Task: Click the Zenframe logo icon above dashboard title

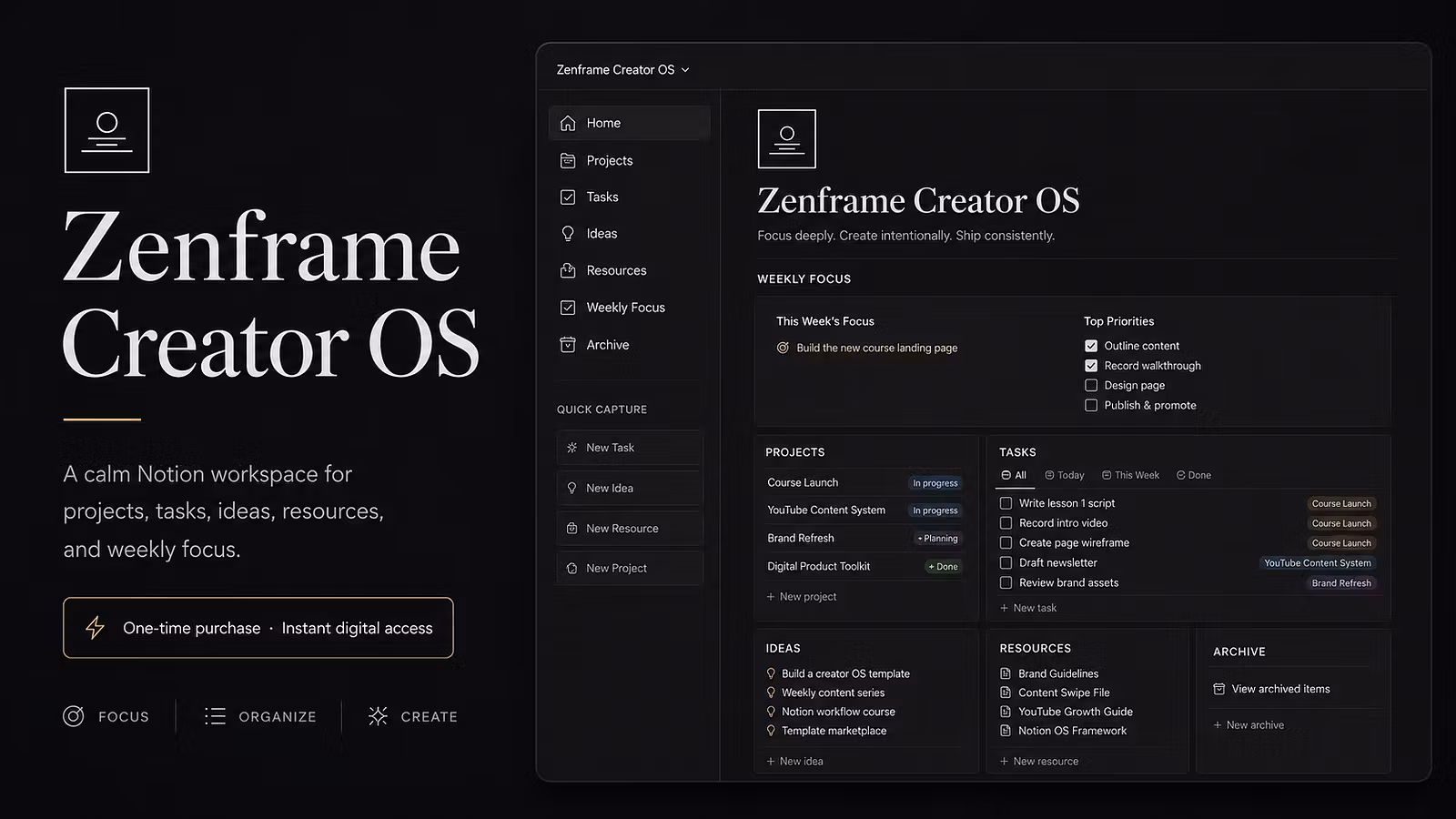Action: pyautogui.click(x=787, y=139)
